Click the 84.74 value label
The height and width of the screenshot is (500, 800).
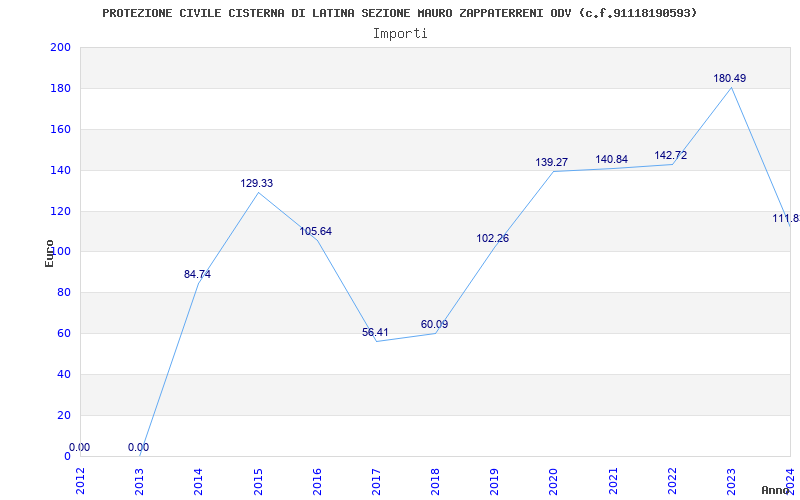tap(197, 274)
